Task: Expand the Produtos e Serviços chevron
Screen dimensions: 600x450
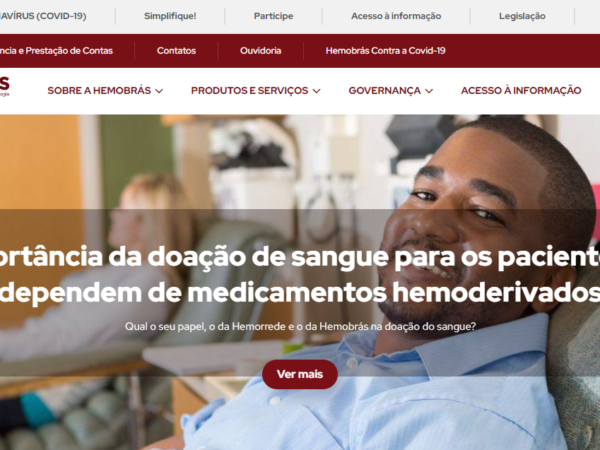Action: tap(316, 91)
